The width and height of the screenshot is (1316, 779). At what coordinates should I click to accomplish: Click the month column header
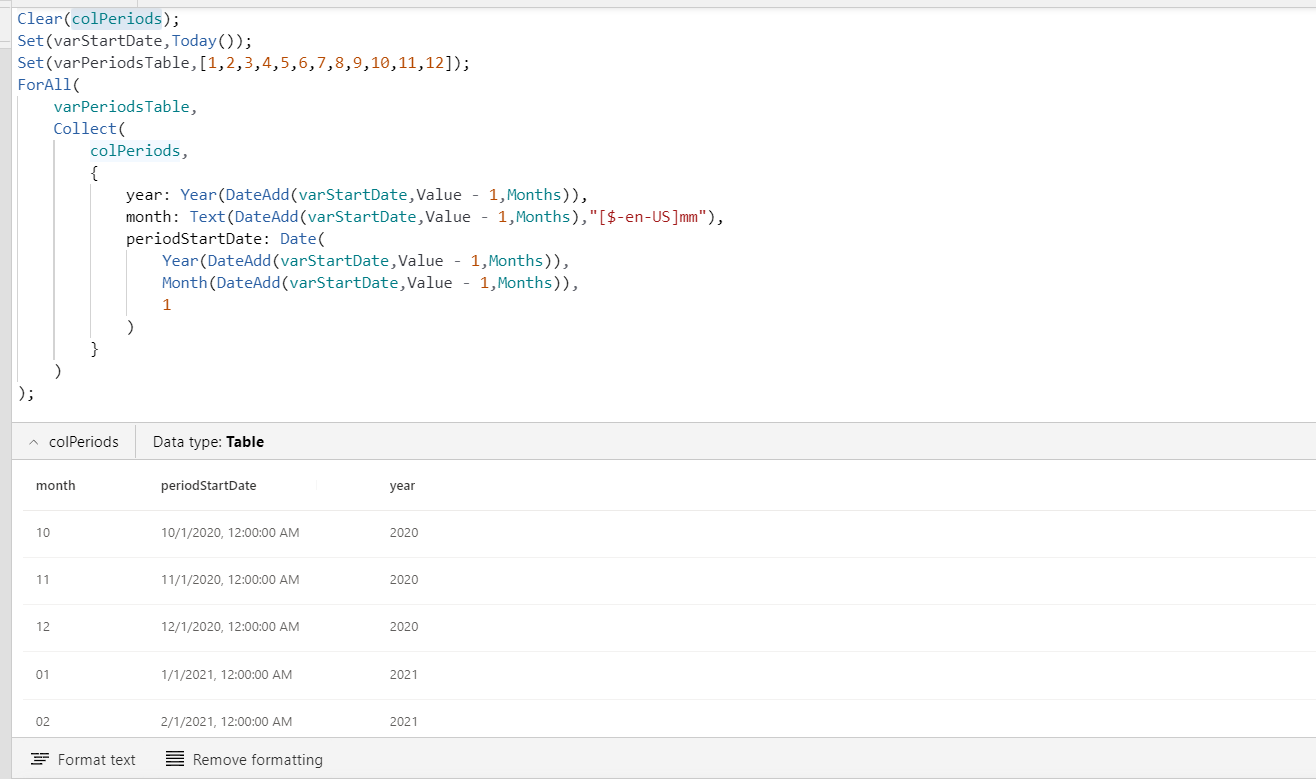(56, 486)
